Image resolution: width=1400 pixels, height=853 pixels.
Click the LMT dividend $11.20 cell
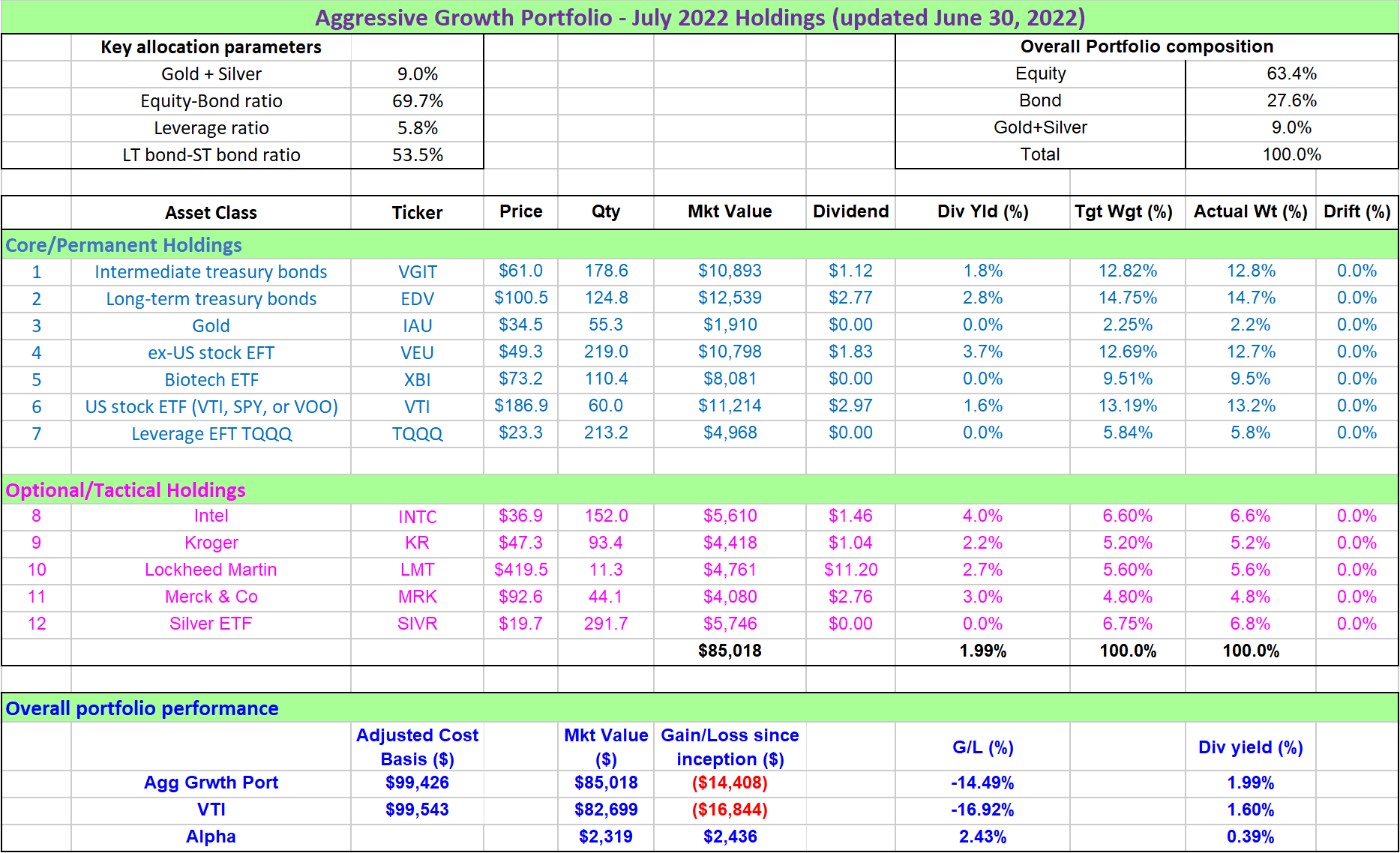pyautogui.click(x=850, y=570)
